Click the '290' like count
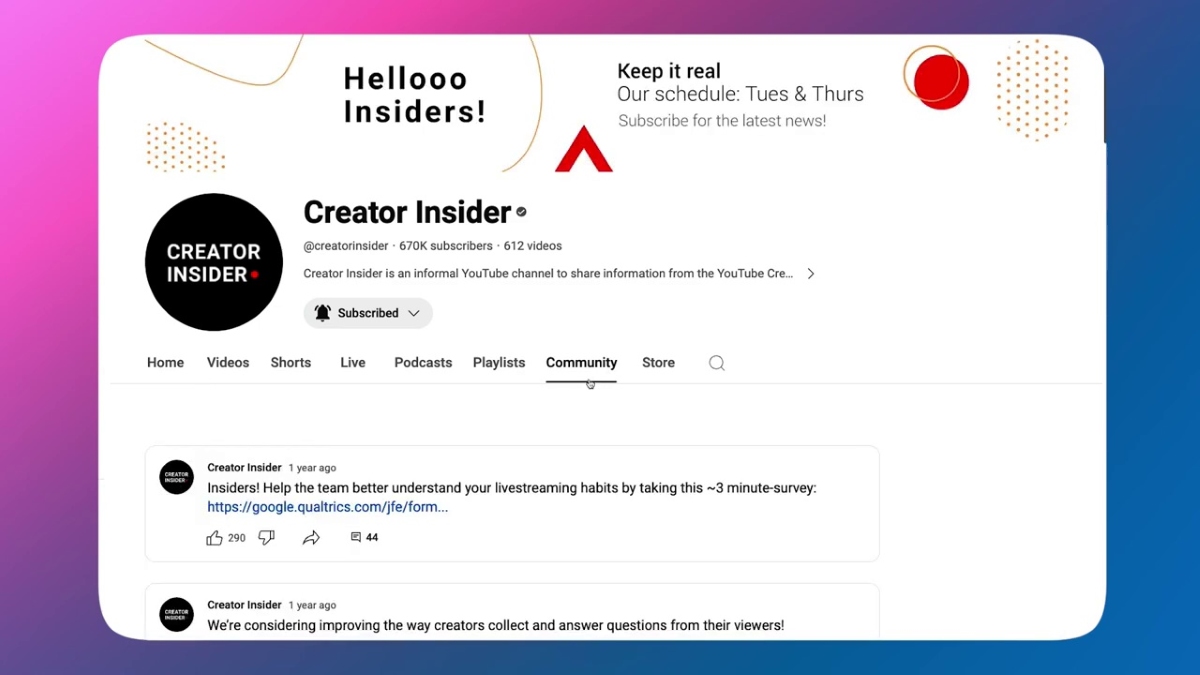This screenshot has height=675, width=1200. click(237, 538)
